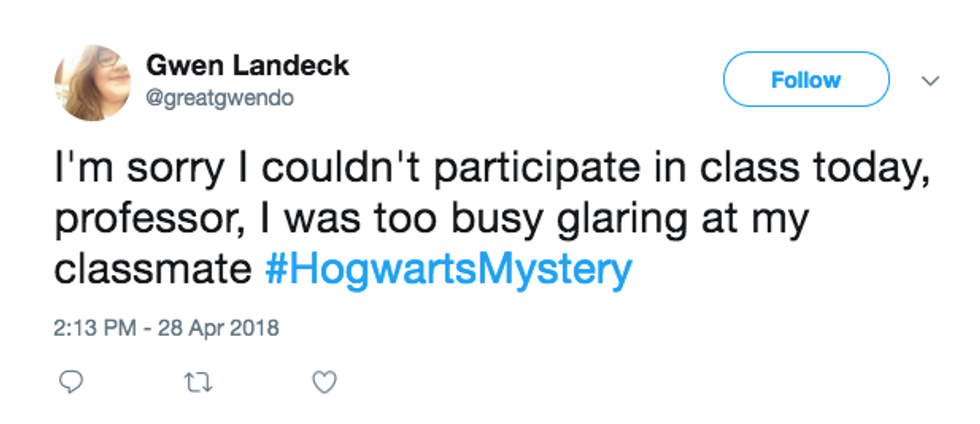The height and width of the screenshot is (424, 980).
Task: Click the 2:13 PM time in the timestamp
Action: click(98, 327)
